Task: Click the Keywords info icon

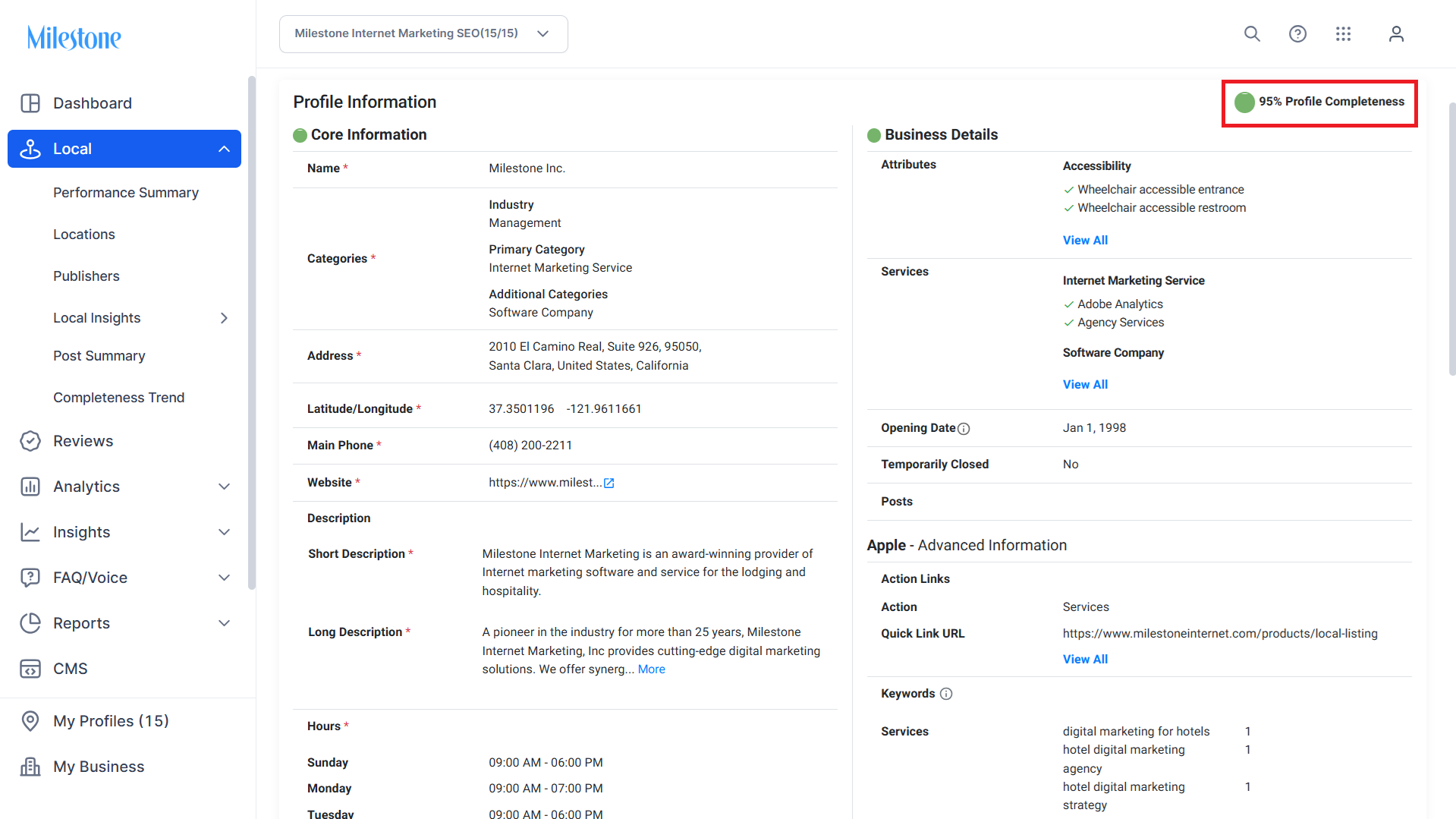Action: [946, 694]
